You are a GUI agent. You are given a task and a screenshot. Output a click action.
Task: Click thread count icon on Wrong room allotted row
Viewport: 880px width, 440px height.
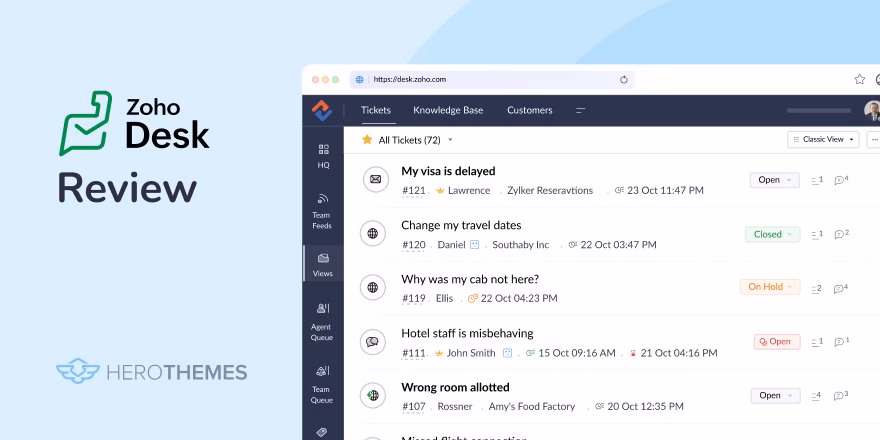click(817, 396)
